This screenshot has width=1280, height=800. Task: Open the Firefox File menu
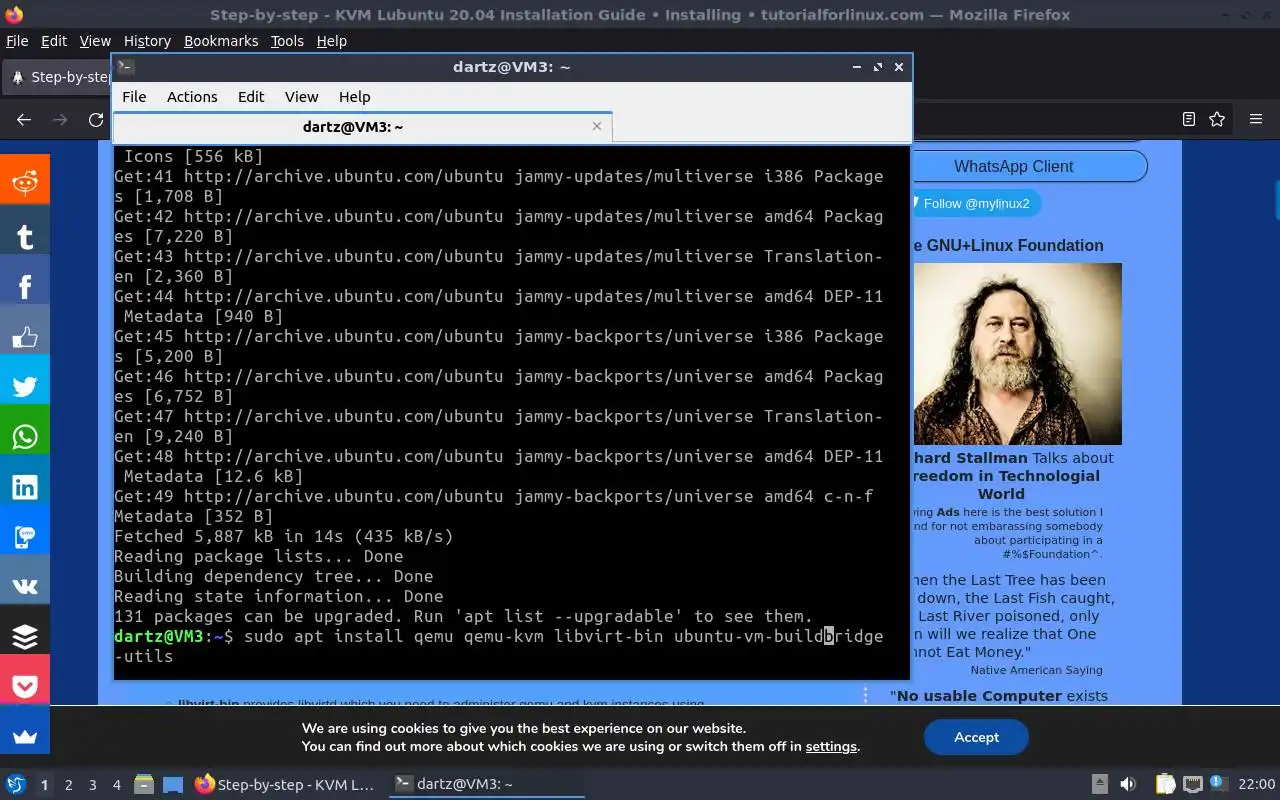[x=17, y=41]
